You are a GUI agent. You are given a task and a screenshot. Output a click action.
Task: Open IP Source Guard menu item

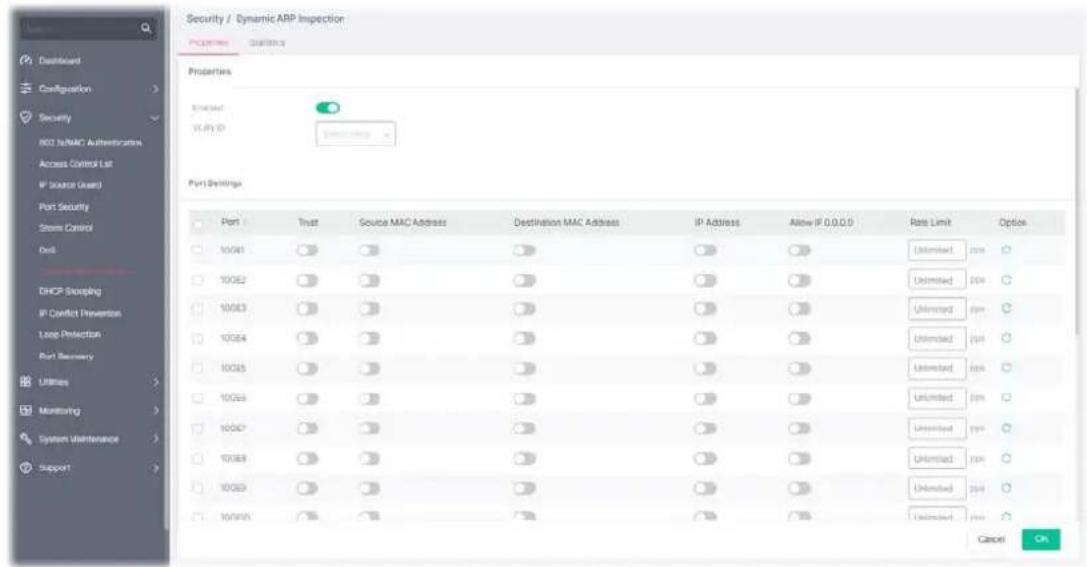coord(70,185)
